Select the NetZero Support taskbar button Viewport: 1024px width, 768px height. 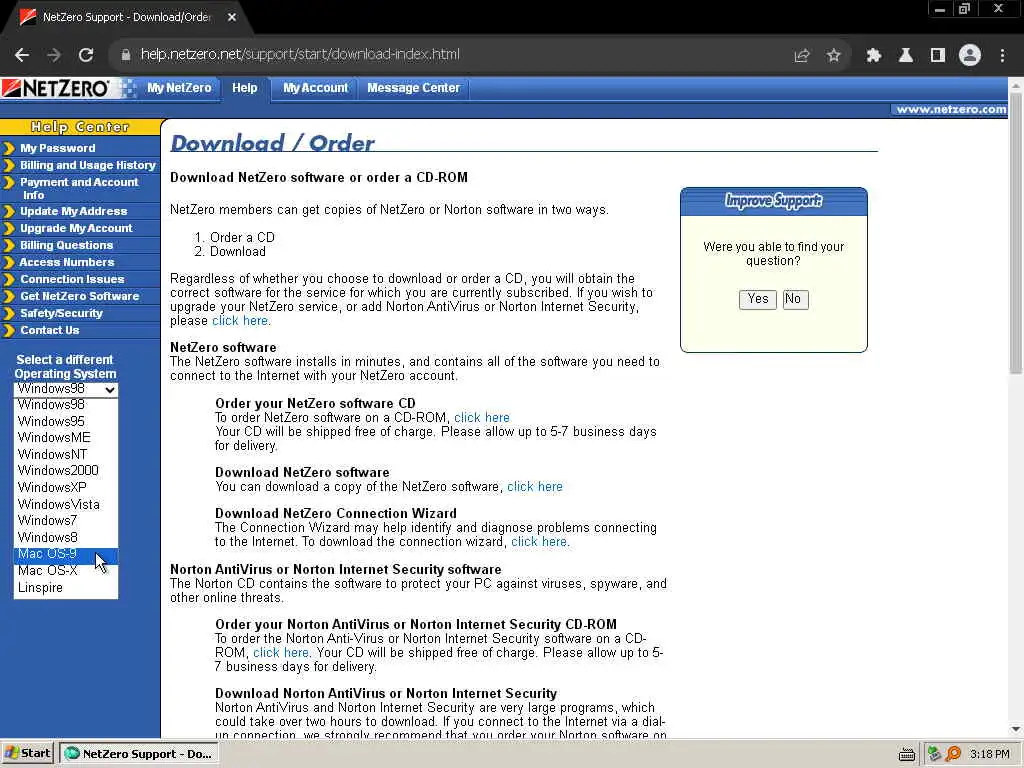pos(139,754)
